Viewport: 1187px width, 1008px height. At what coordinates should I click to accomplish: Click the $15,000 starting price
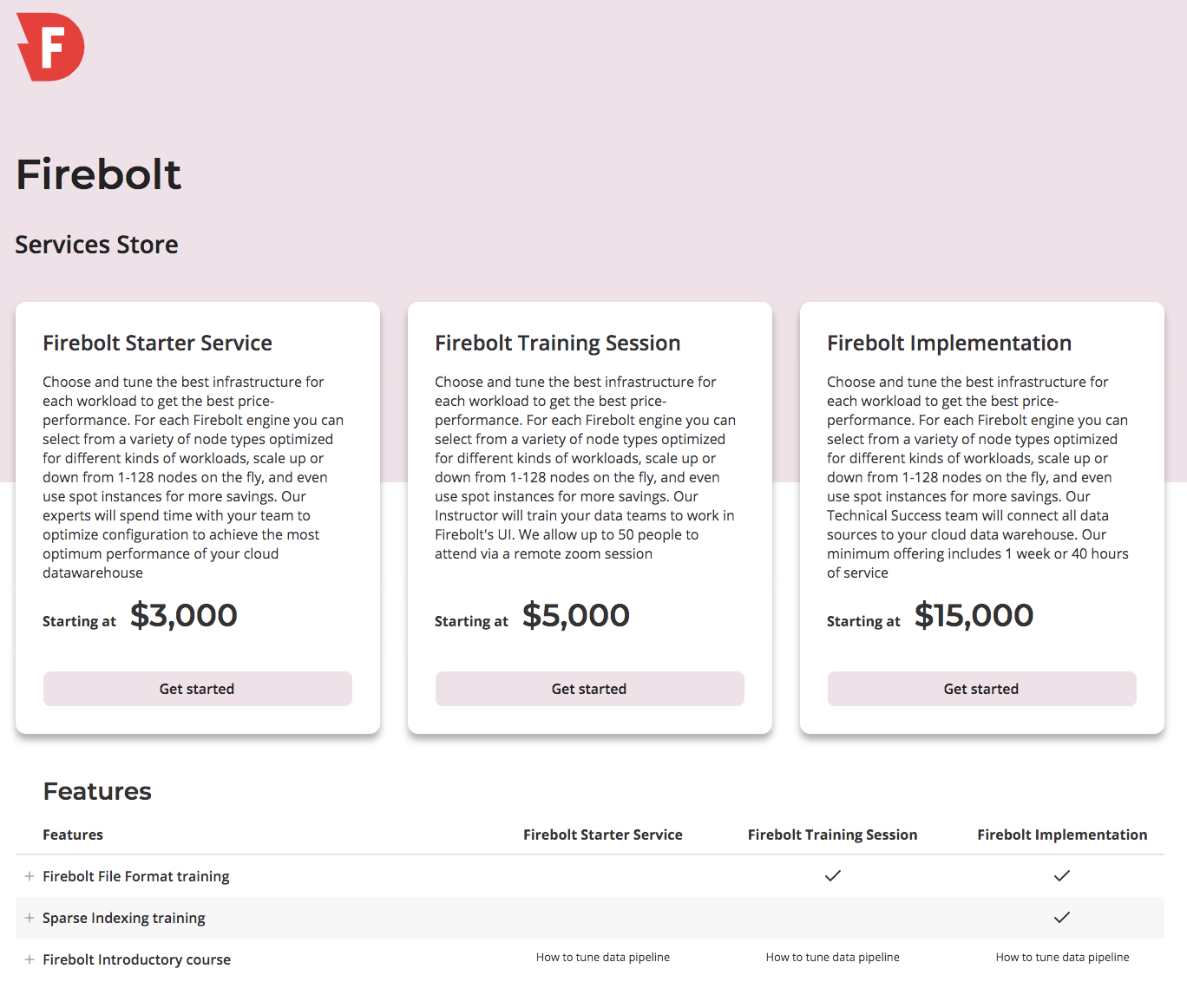coord(974,616)
